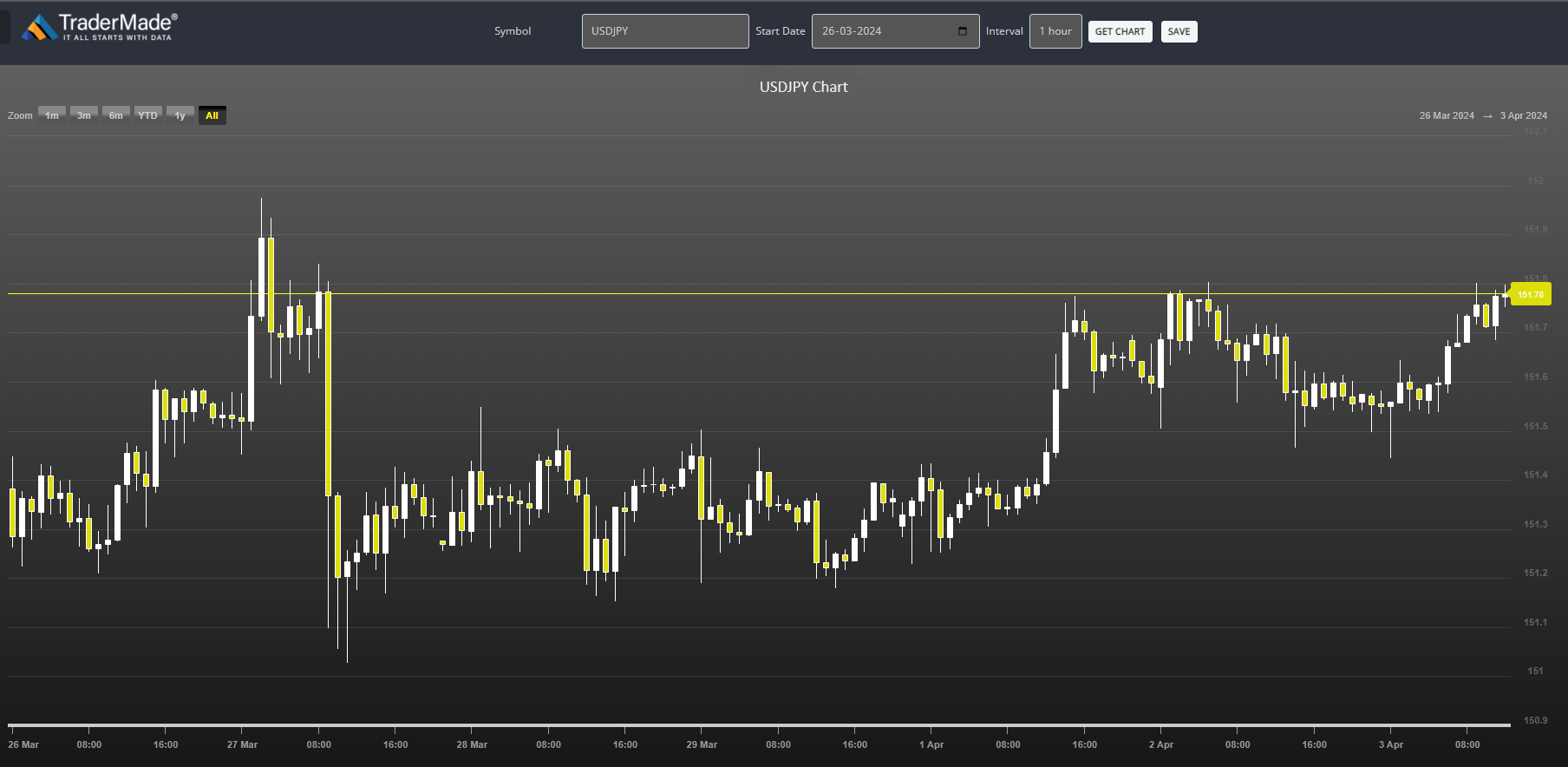The width and height of the screenshot is (1568, 767).
Task: Click the 27 Mar label on time axis
Action: click(242, 744)
